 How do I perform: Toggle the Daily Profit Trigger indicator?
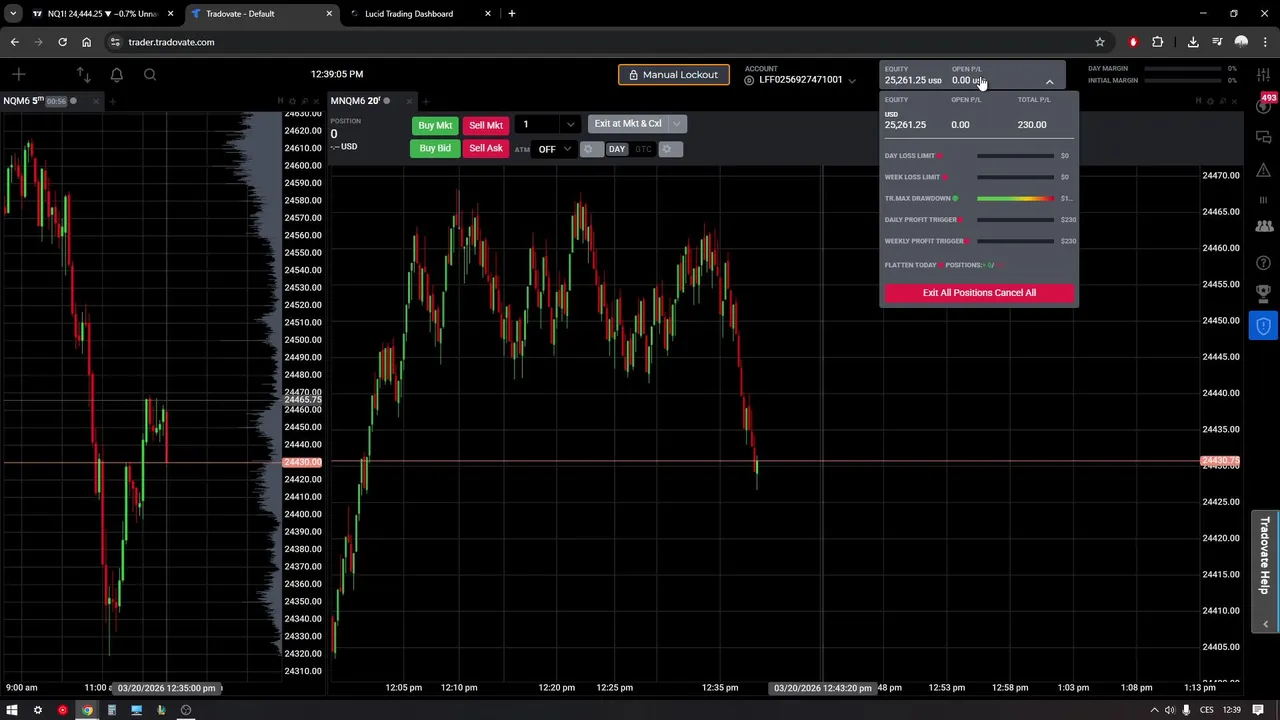click(961, 220)
